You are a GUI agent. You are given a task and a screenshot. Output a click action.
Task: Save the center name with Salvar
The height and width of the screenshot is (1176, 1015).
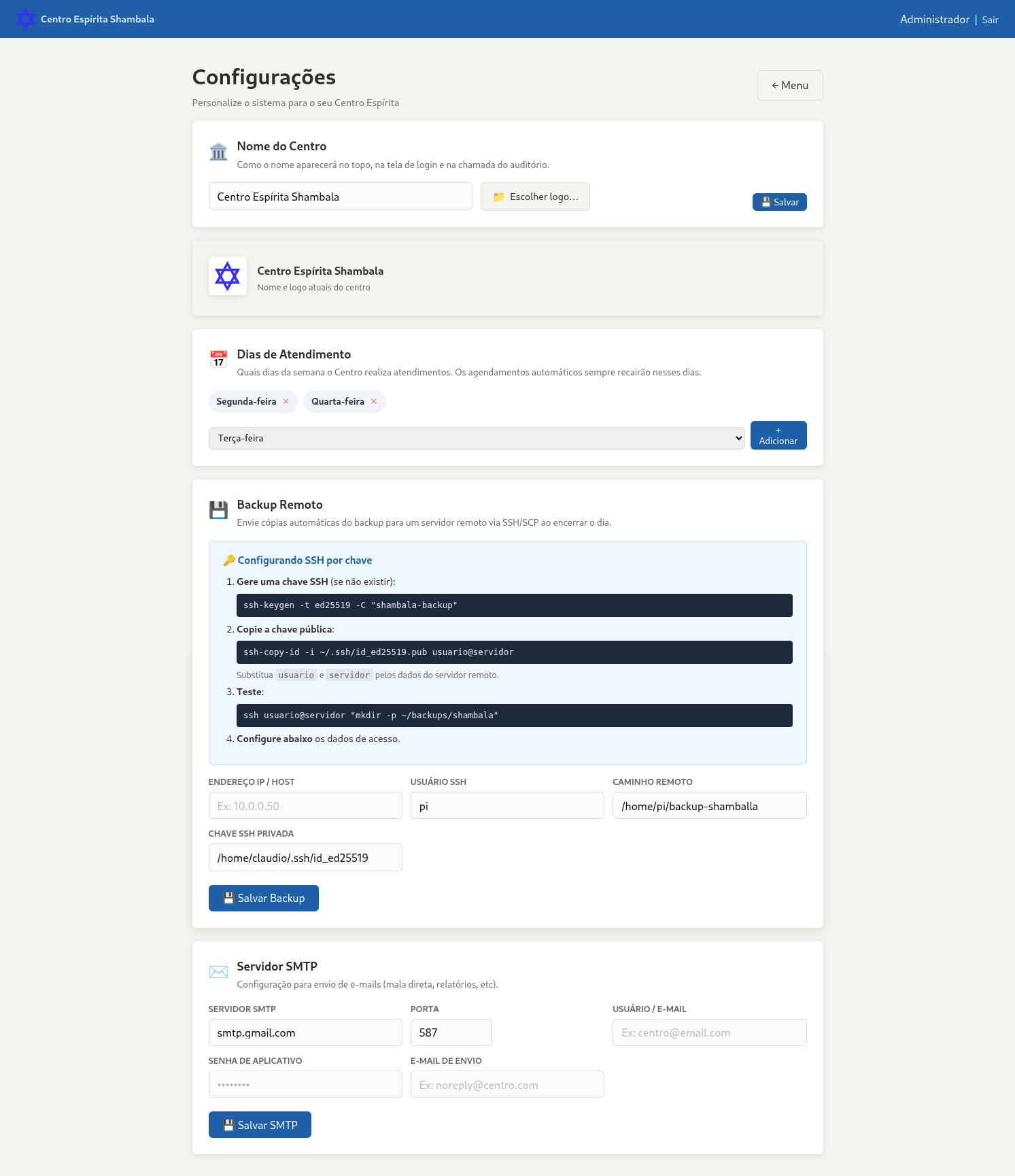click(779, 202)
